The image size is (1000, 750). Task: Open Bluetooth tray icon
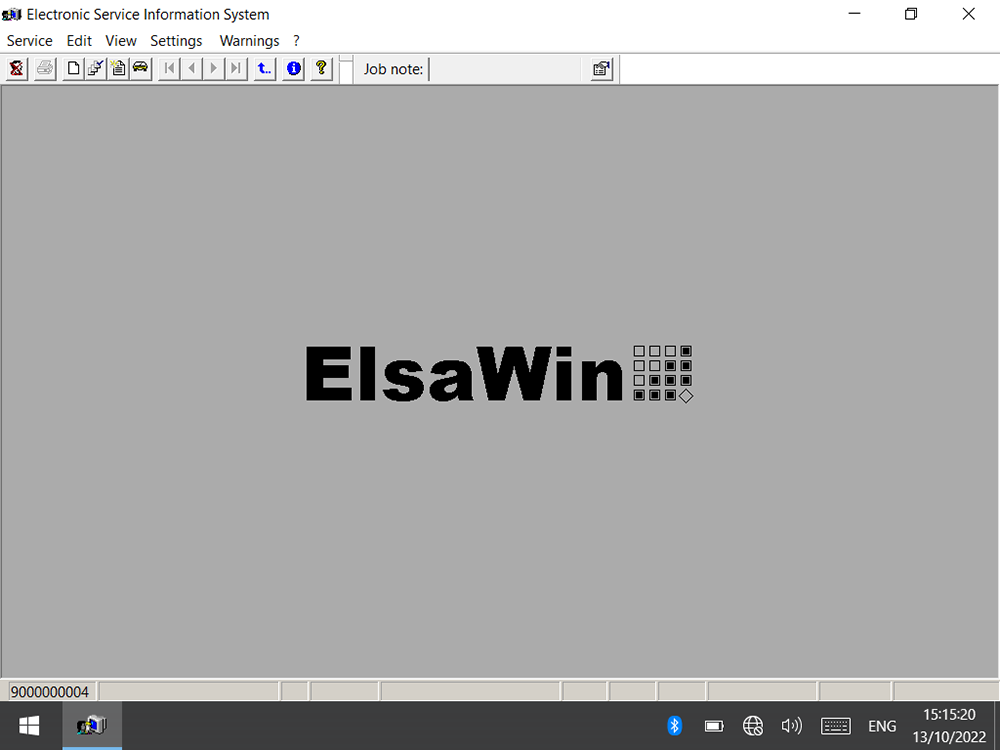tap(674, 726)
